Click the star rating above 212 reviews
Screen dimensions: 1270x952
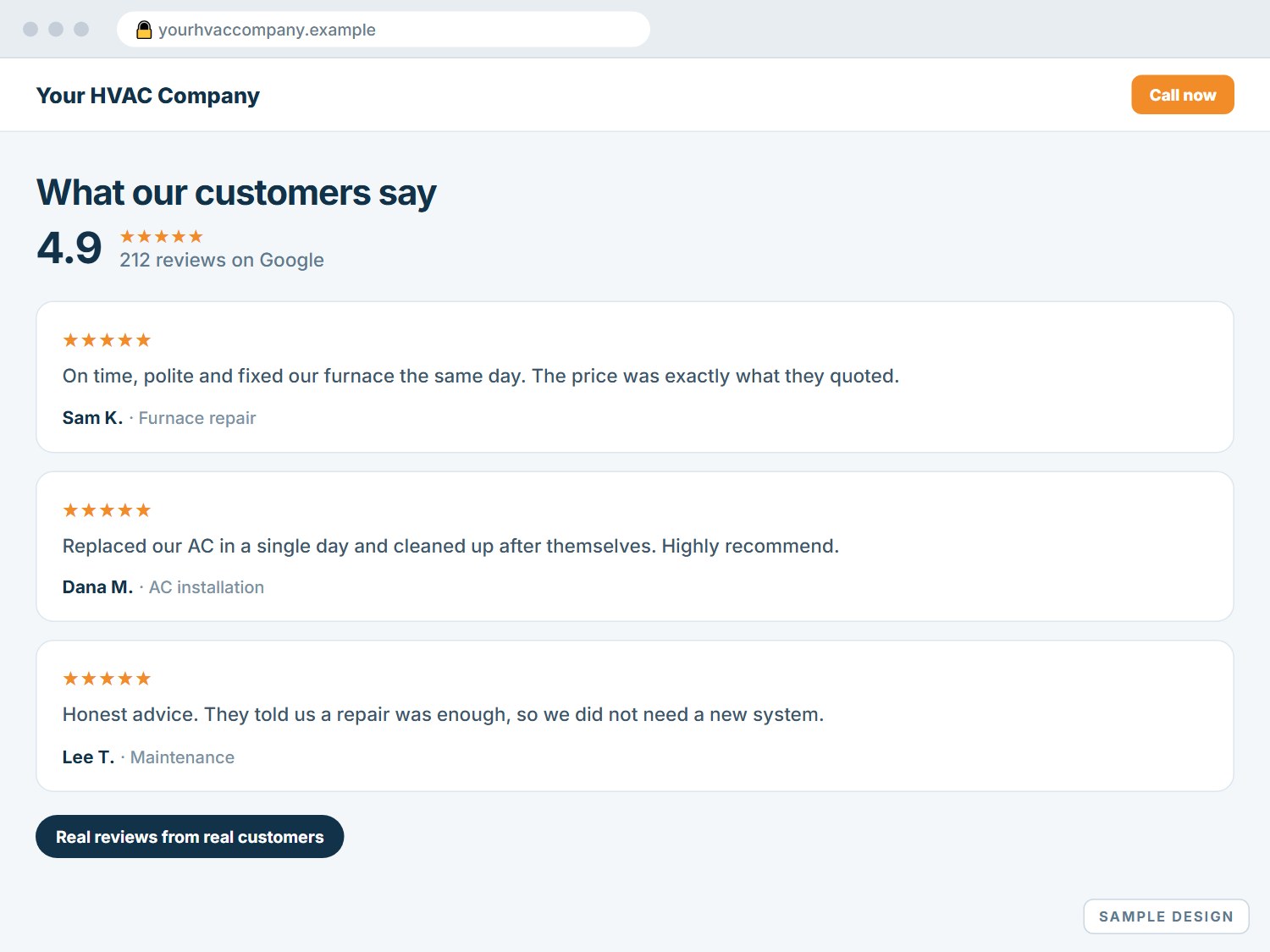click(x=162, y=236)
